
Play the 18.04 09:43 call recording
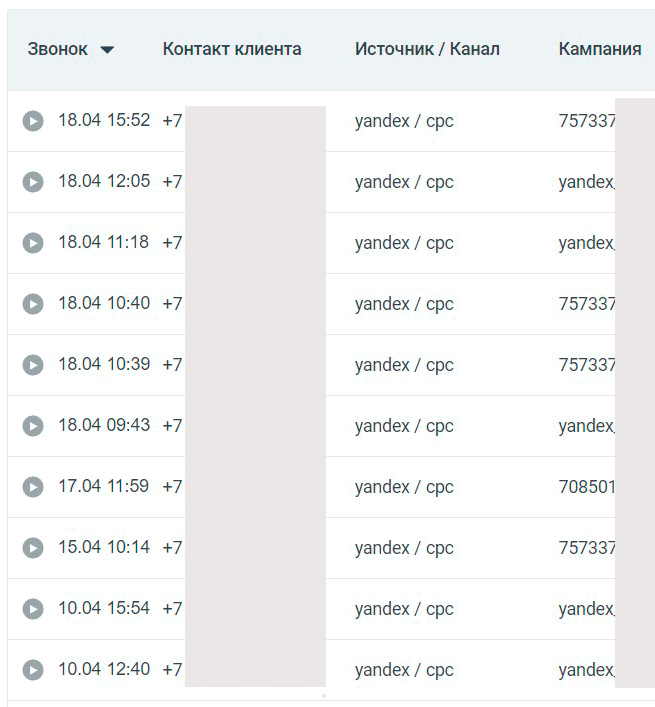pos(33,426)
